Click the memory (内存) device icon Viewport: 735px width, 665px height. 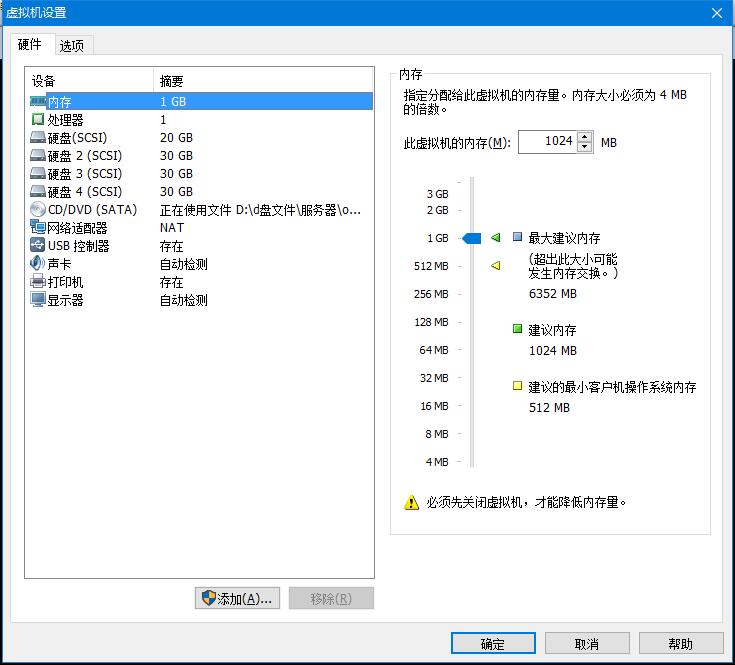pos(38,101)
